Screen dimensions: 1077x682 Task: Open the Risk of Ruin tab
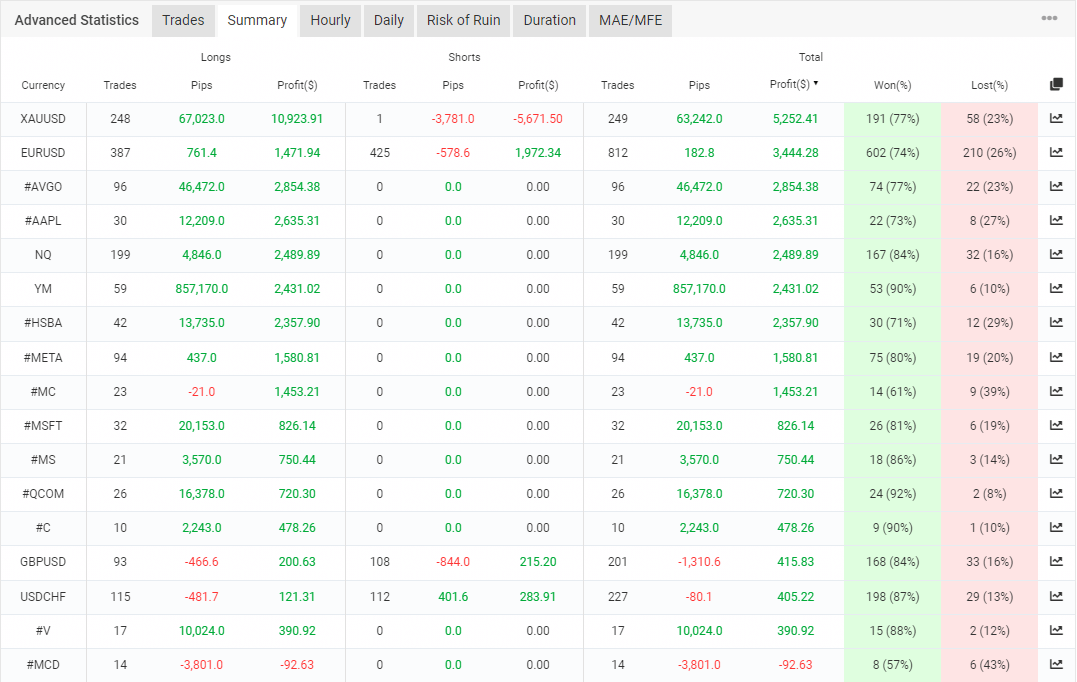pyautogui.click(x=464, y=21)
